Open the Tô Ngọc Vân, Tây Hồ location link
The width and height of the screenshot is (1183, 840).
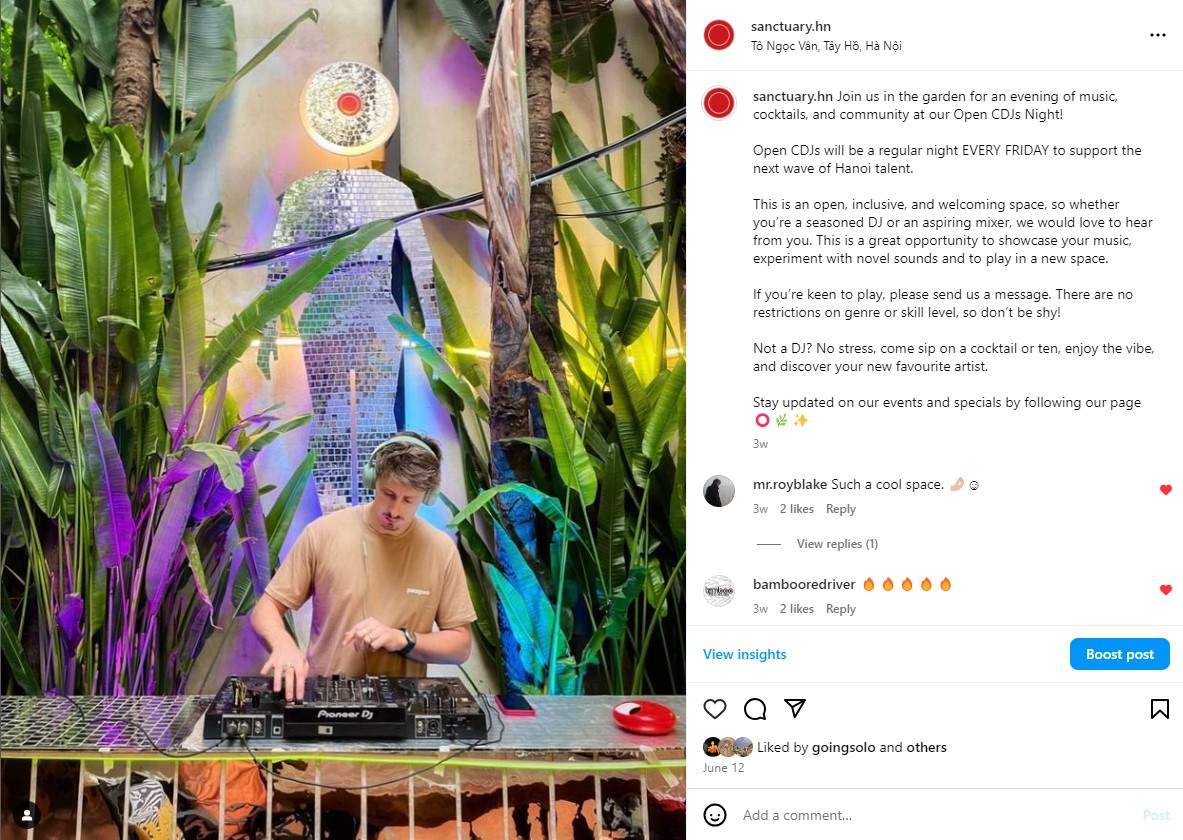tap(826, 46)
